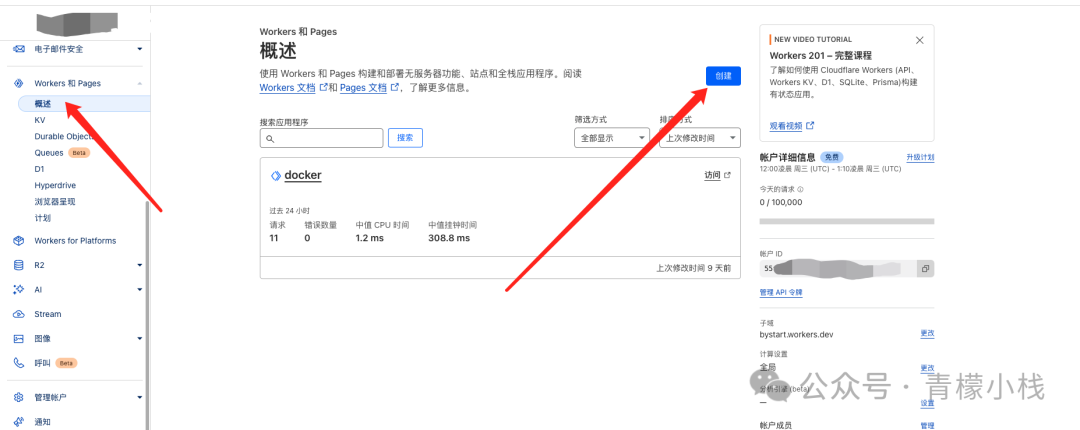This screenshot has width=1080, height=430.
Task: Click the email security envelope icon
Action: (x=19, y=50)
